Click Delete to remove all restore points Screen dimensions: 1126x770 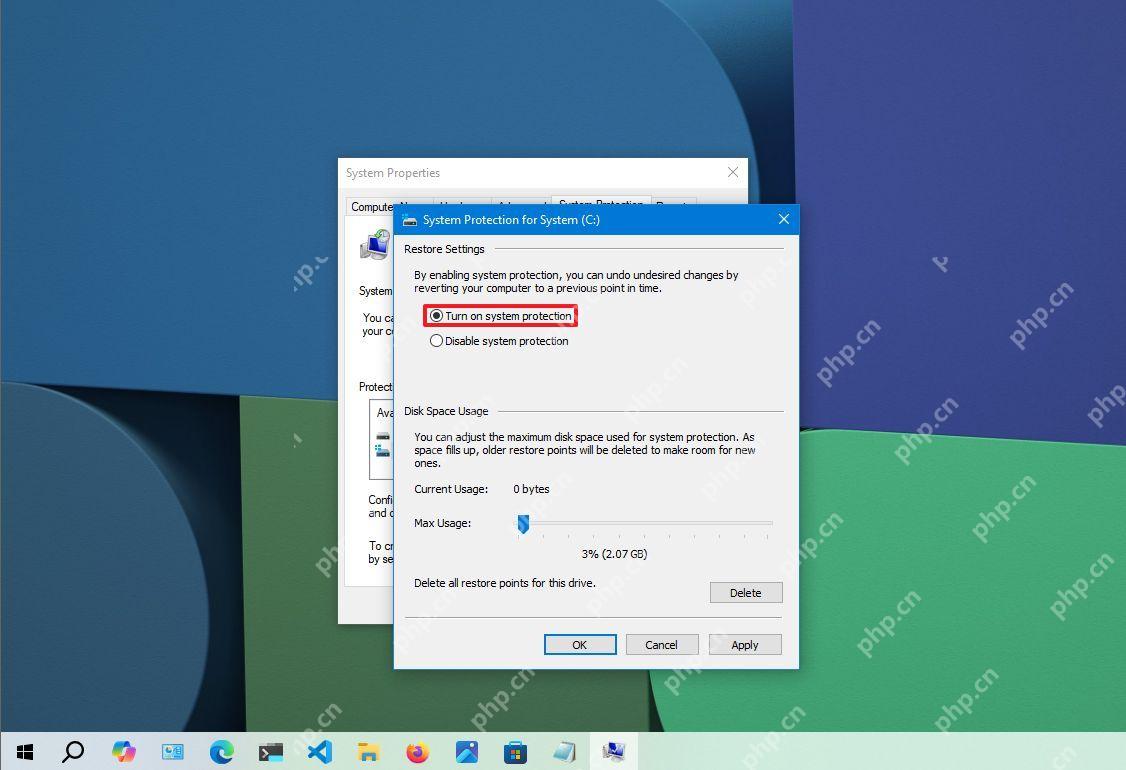pyautogui.click(x=745, y=593)
